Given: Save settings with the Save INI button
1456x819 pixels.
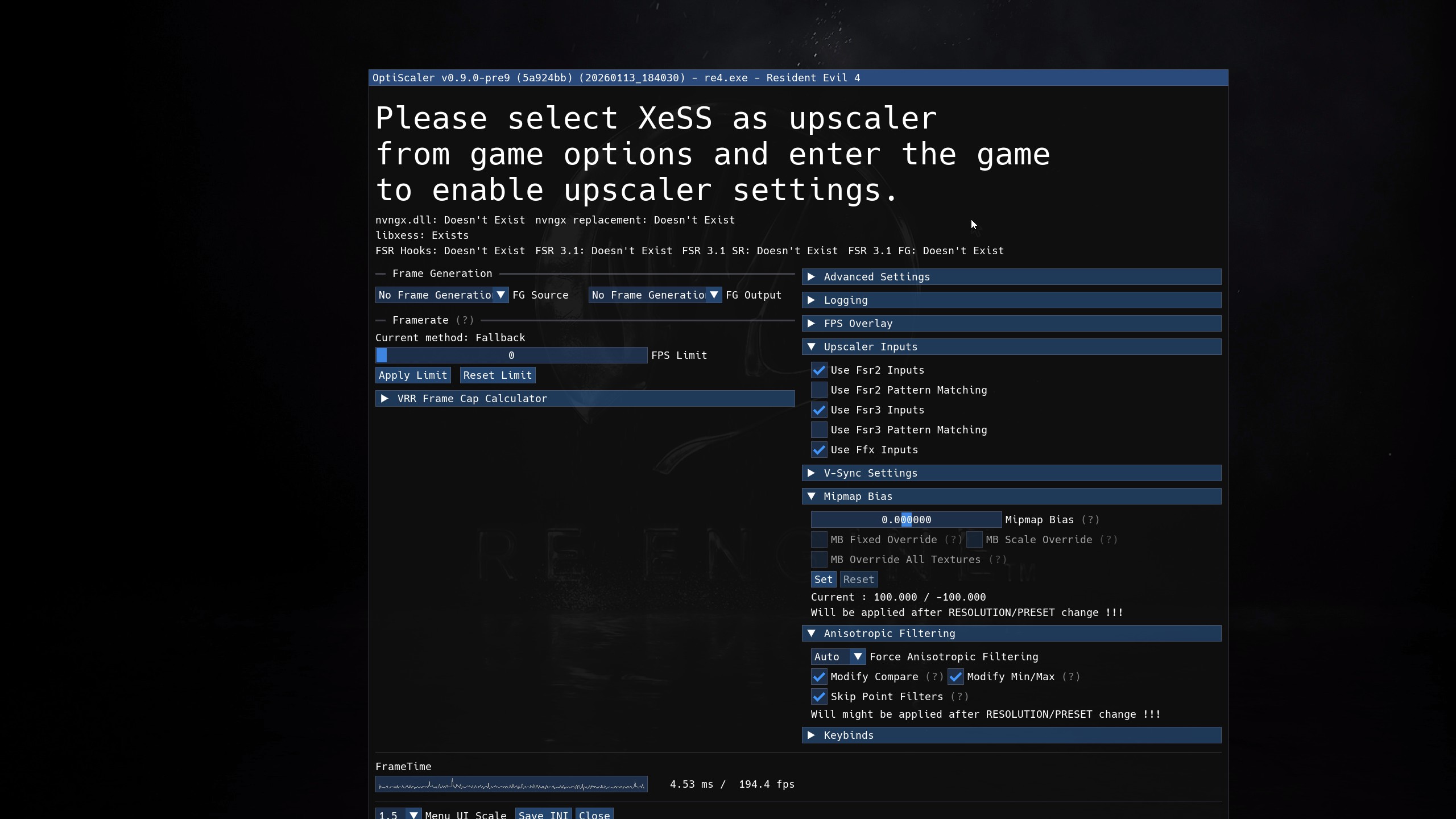Looking at the screenshot, I should click(x=543, y=814).
